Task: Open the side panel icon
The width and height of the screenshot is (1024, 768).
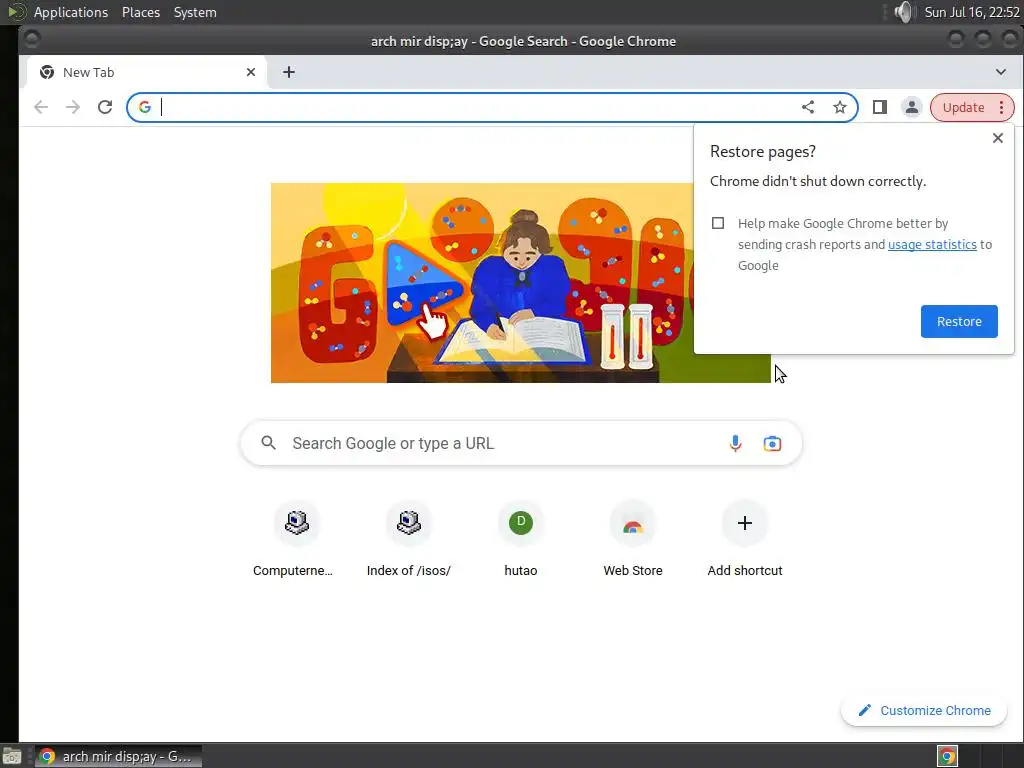Action: [x=880, y=107]
